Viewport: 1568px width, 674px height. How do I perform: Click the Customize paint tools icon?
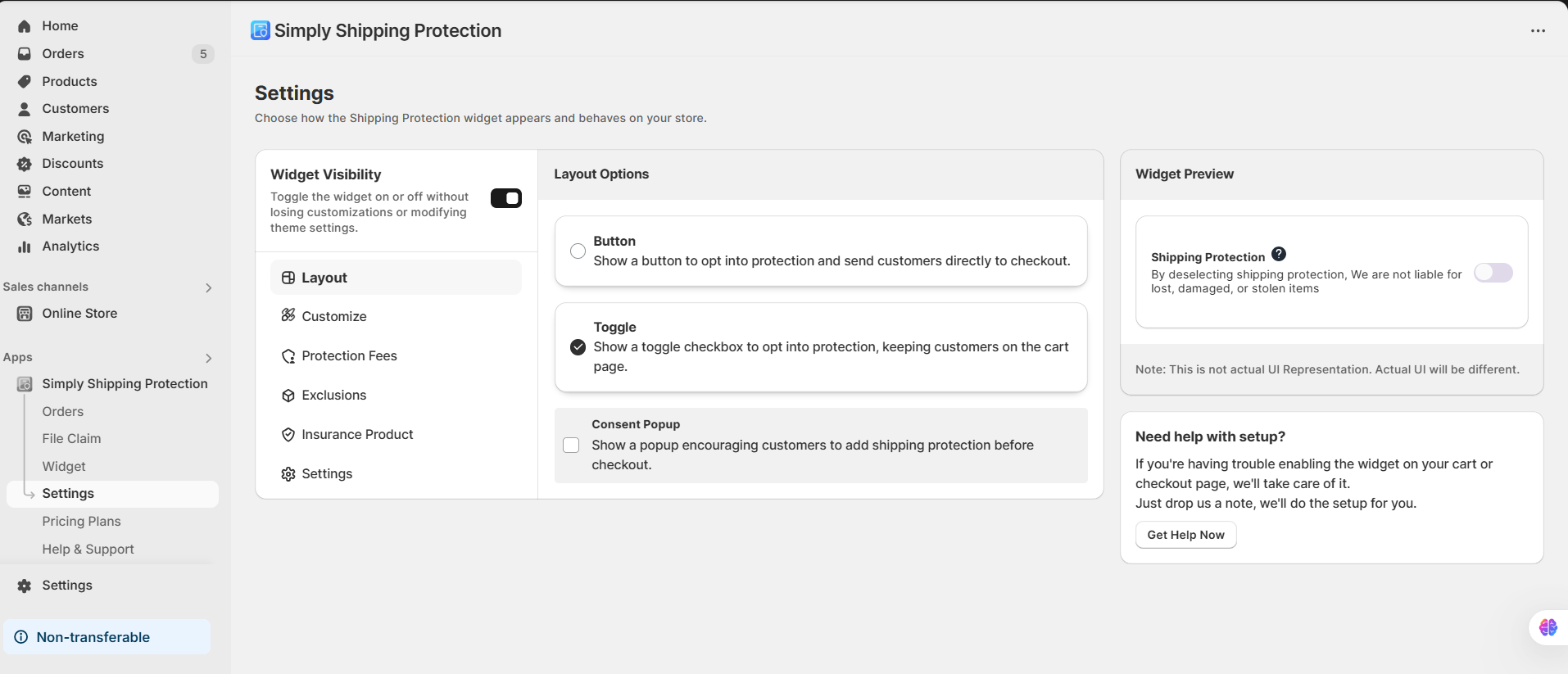coord(288,316)
